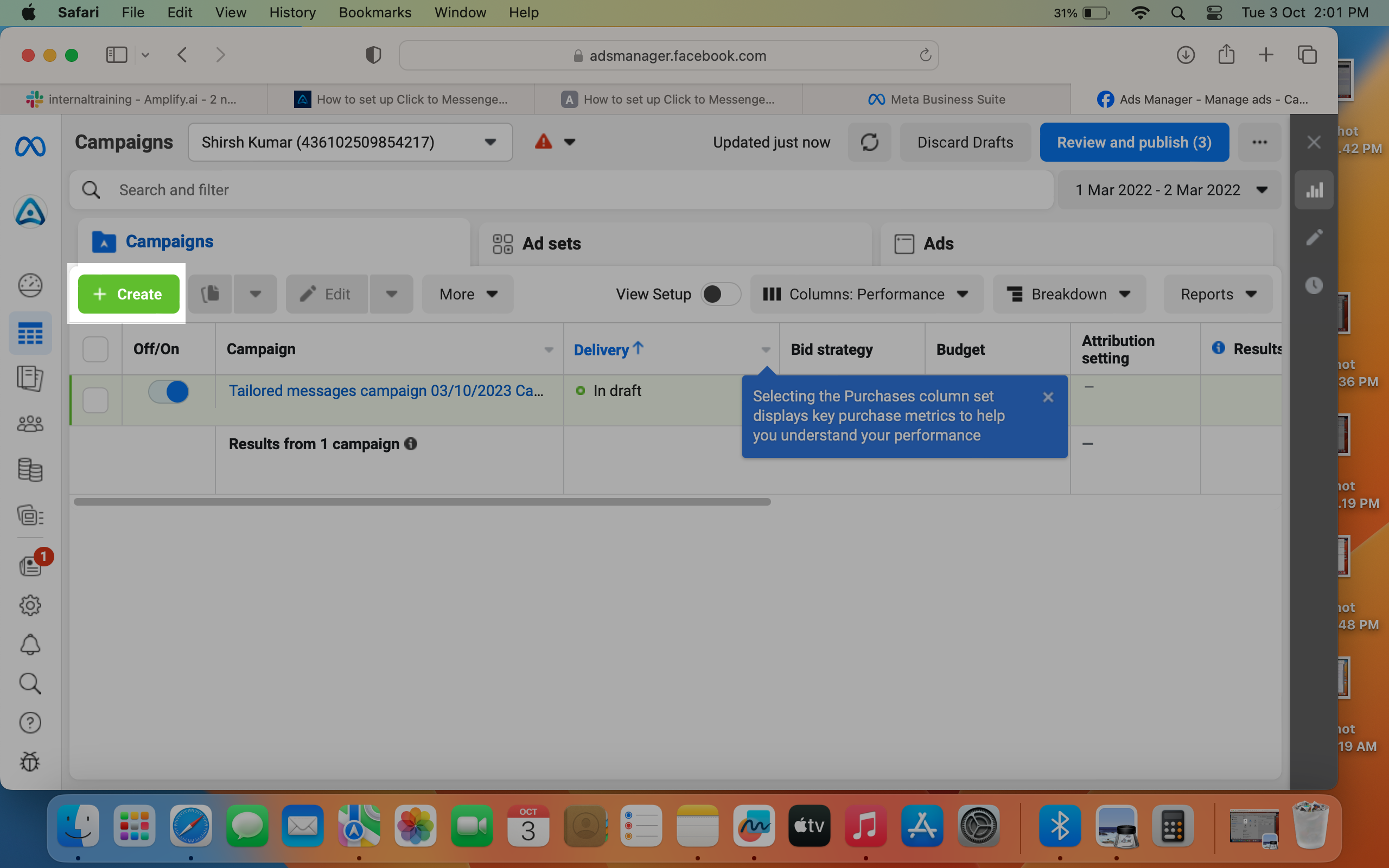Open Audiences people icon

30,424
